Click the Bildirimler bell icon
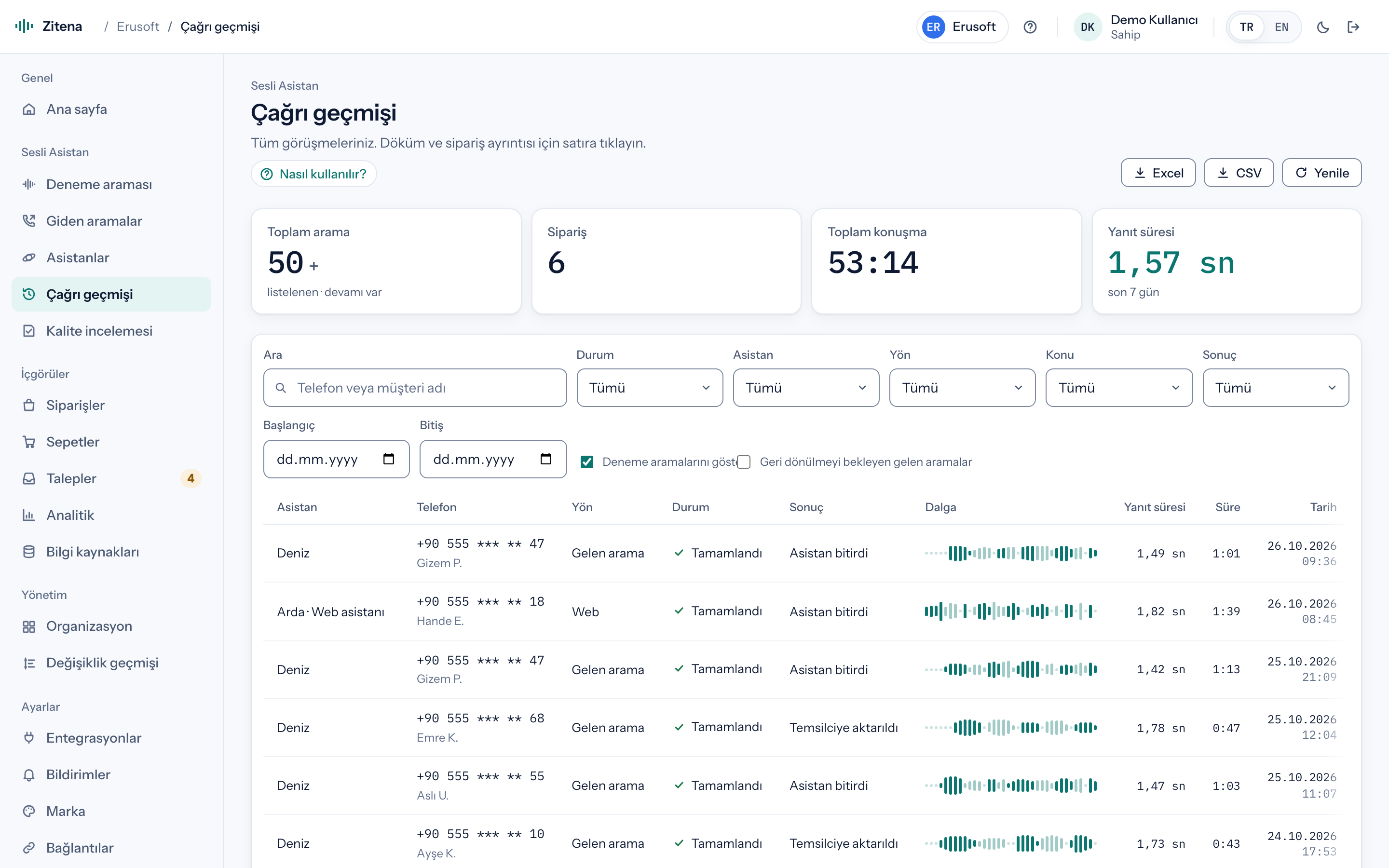This screenshot has width=1389, height=868. point(29,774)
